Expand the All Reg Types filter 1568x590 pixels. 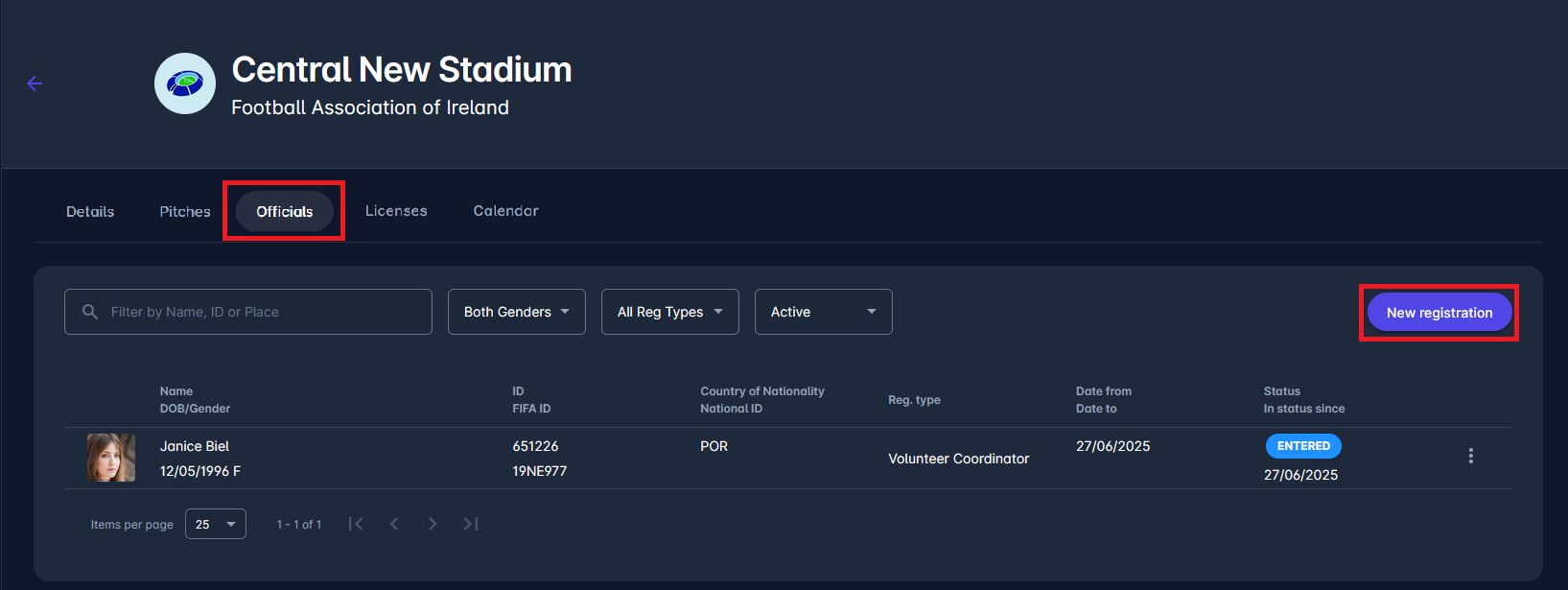[x=669, y=312]
